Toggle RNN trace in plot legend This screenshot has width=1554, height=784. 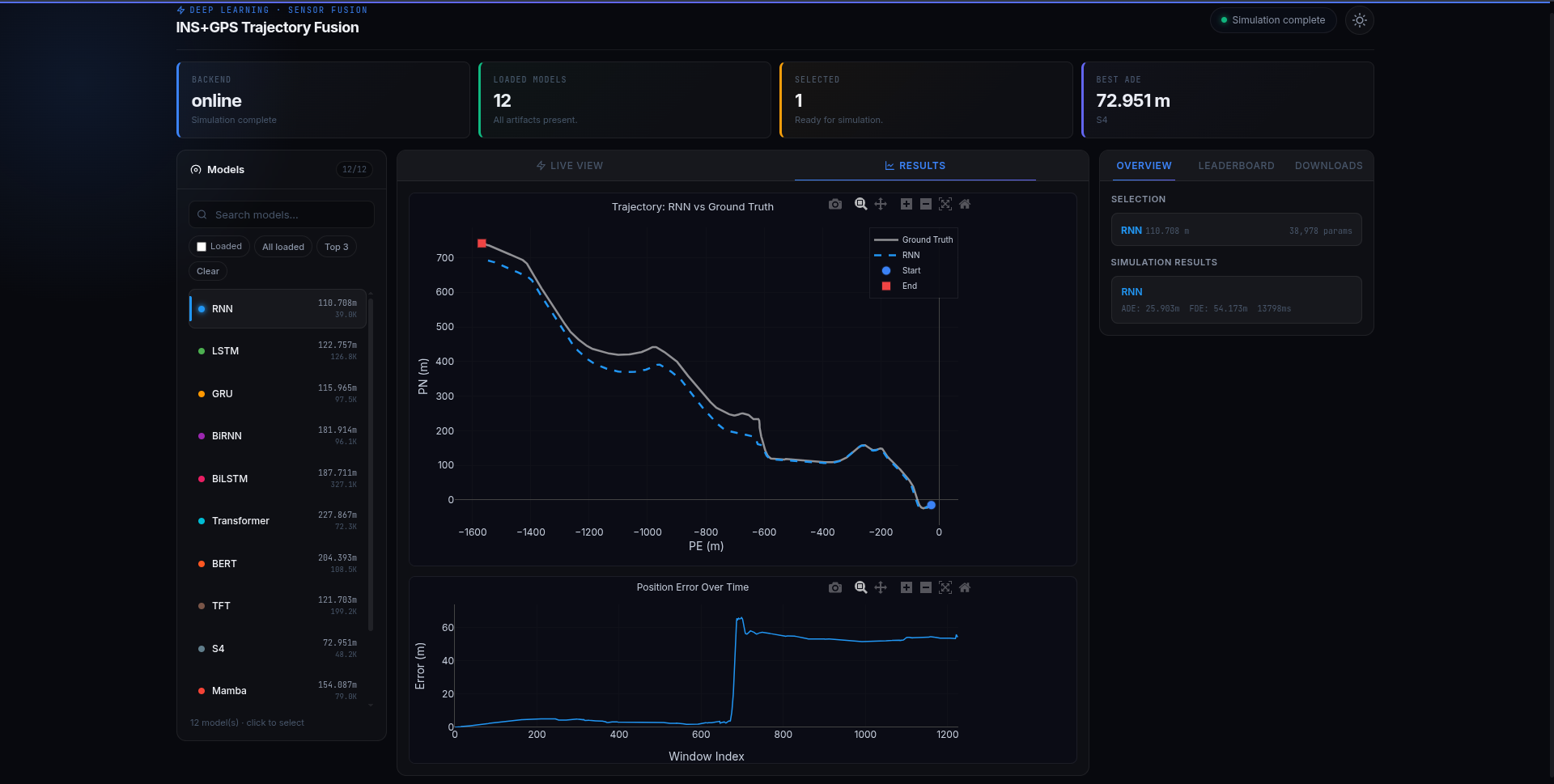[x=914, y=255]
